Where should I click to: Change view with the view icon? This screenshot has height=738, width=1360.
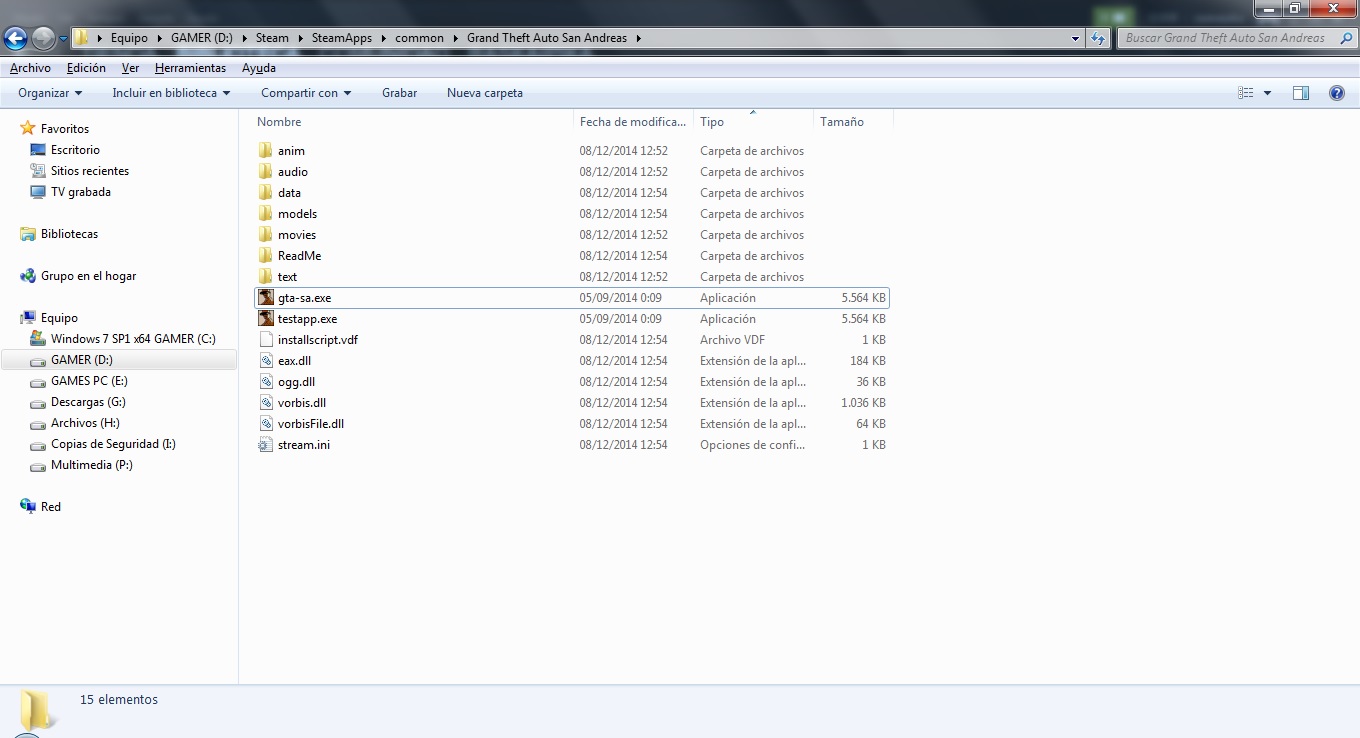coord(1246,93)
